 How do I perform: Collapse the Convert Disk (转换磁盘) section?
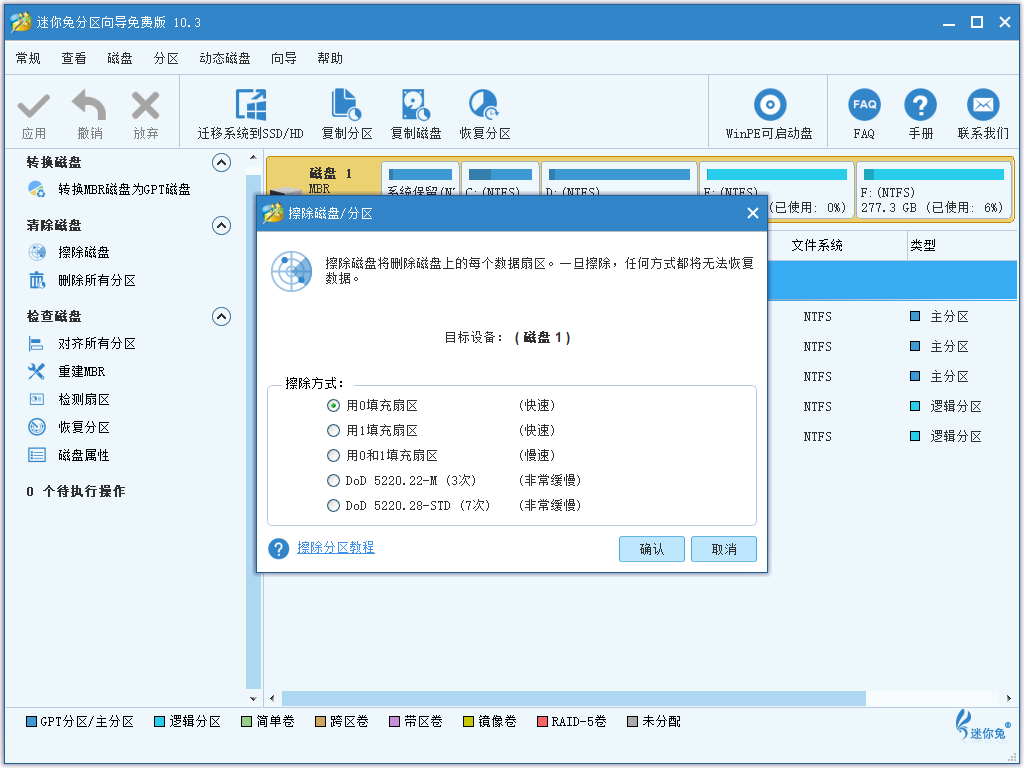[x=221, y=163]
